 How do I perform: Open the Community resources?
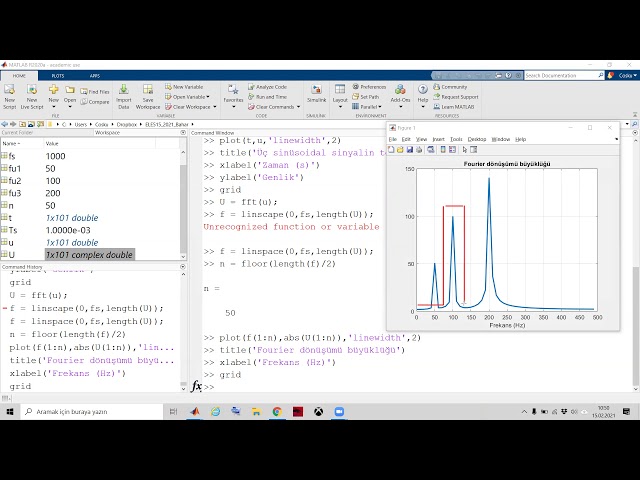point(450,87)
